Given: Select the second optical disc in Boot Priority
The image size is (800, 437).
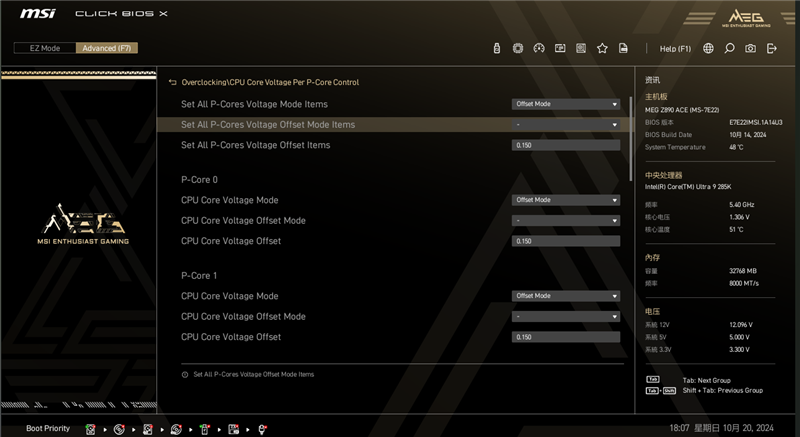Looking at the screenshot, I should click(176, 429).
